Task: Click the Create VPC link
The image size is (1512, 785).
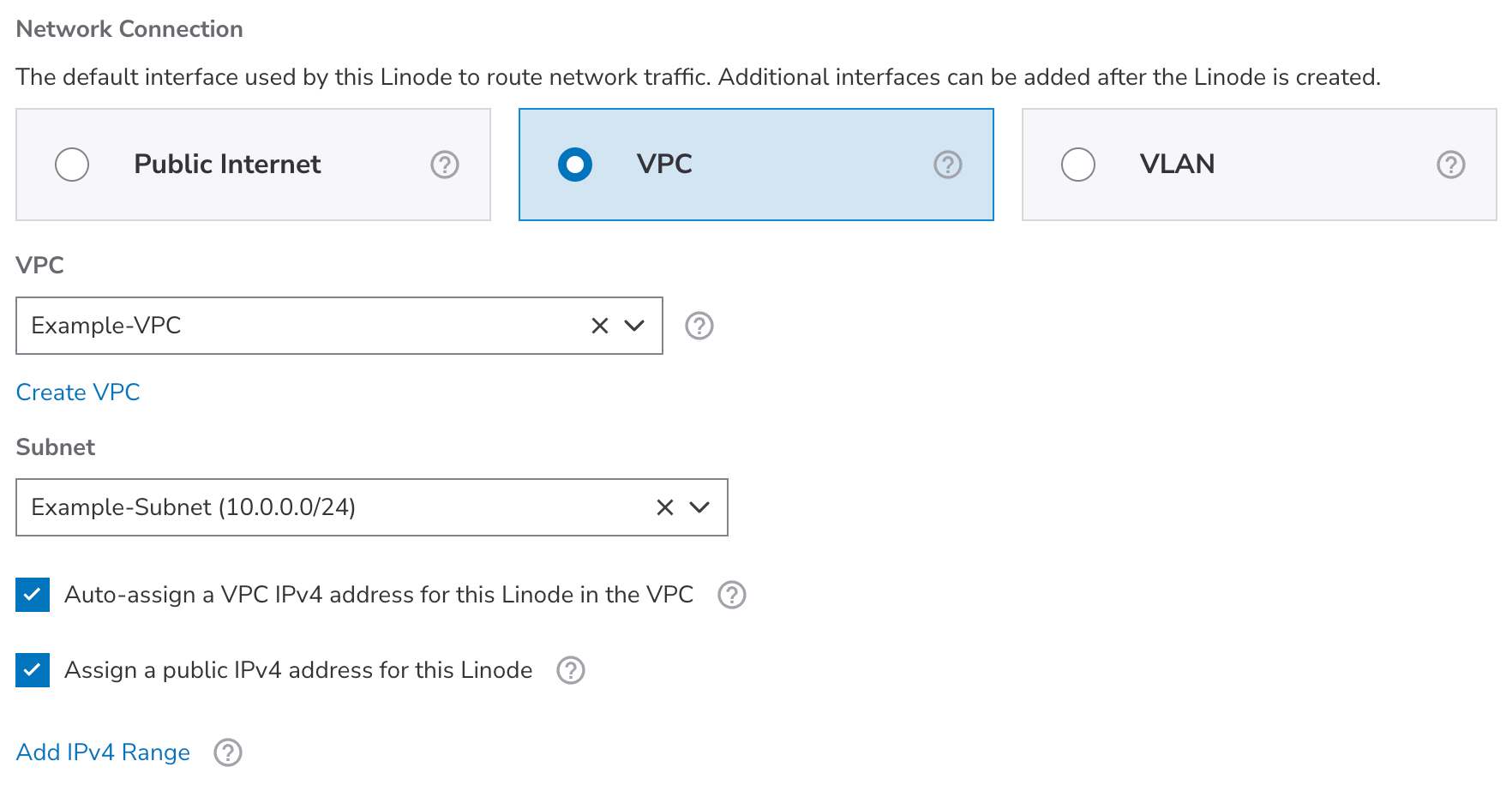Action: point(78,392)
